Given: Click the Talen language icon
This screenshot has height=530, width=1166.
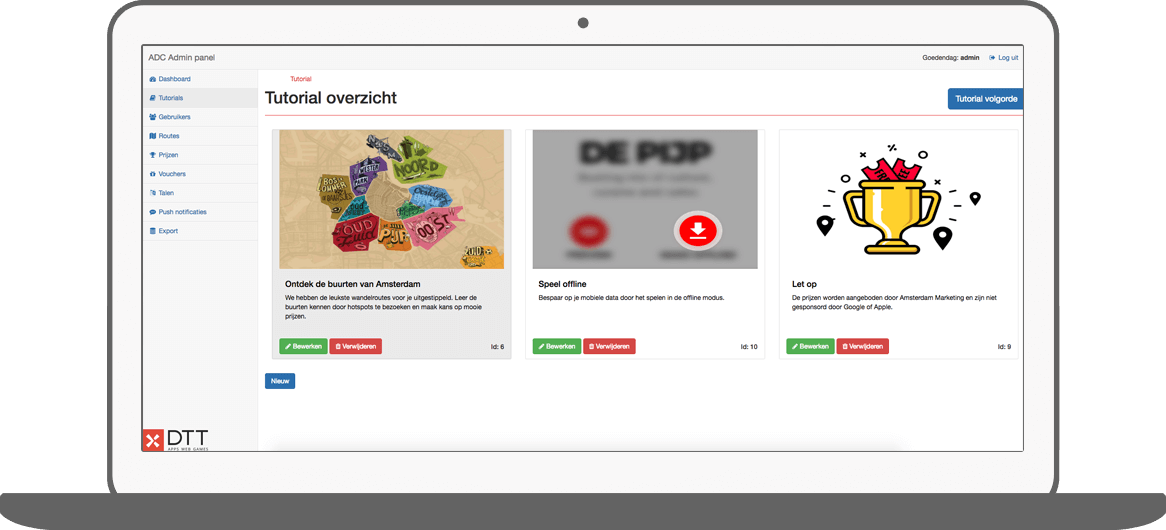Looking at the screenshot, I should pos(152,193).
